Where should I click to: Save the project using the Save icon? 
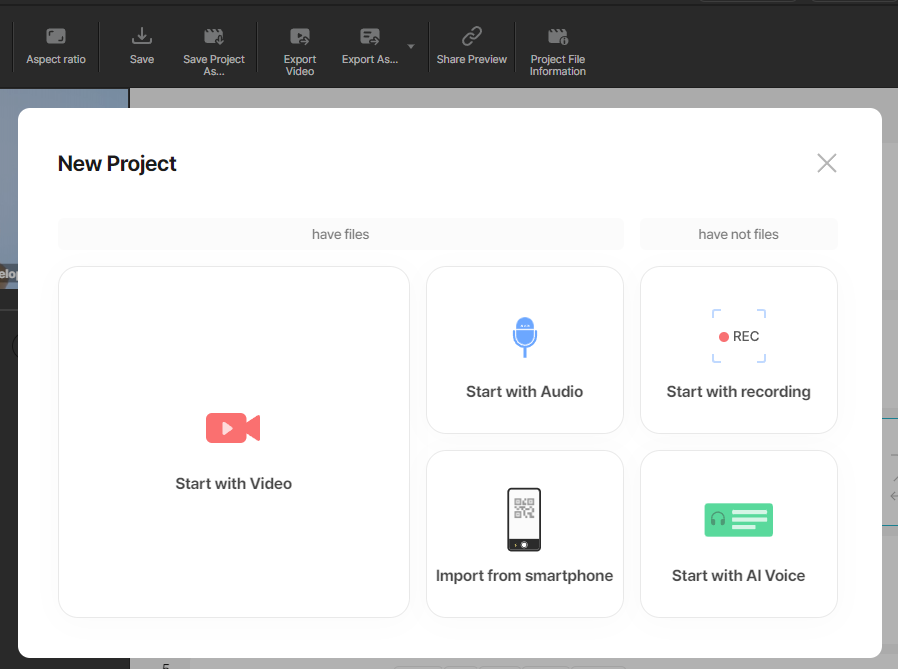pos(142,38)
